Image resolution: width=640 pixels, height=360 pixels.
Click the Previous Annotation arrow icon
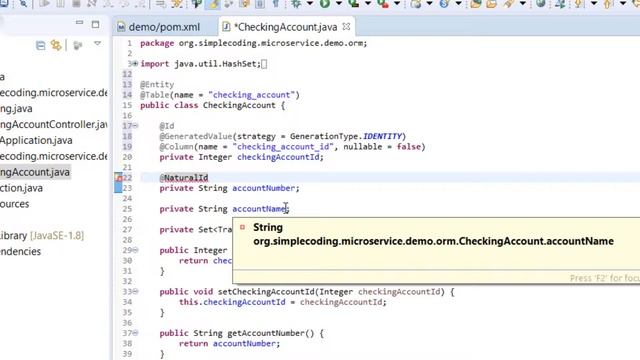point(608,4)
